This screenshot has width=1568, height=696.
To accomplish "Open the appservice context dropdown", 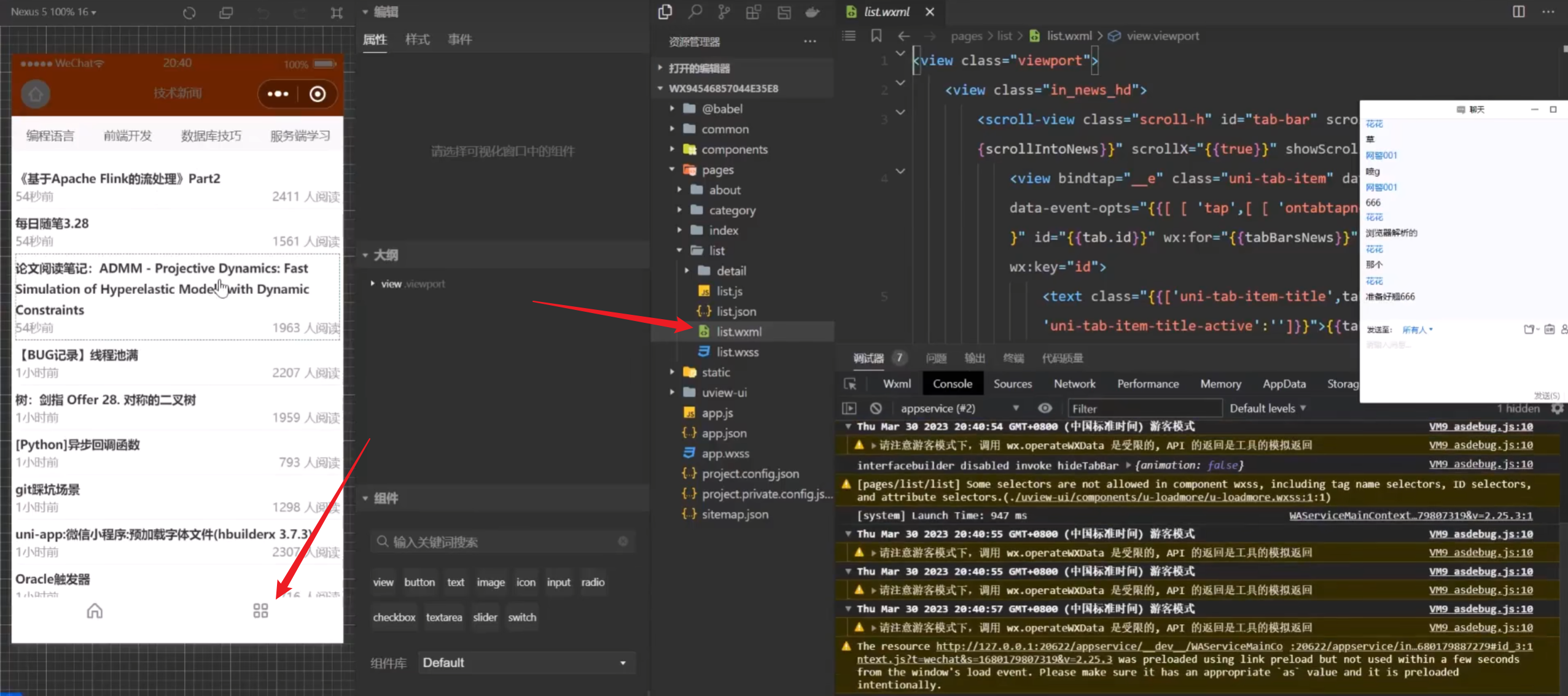I will pyautogui.click(x=958, y=408).
